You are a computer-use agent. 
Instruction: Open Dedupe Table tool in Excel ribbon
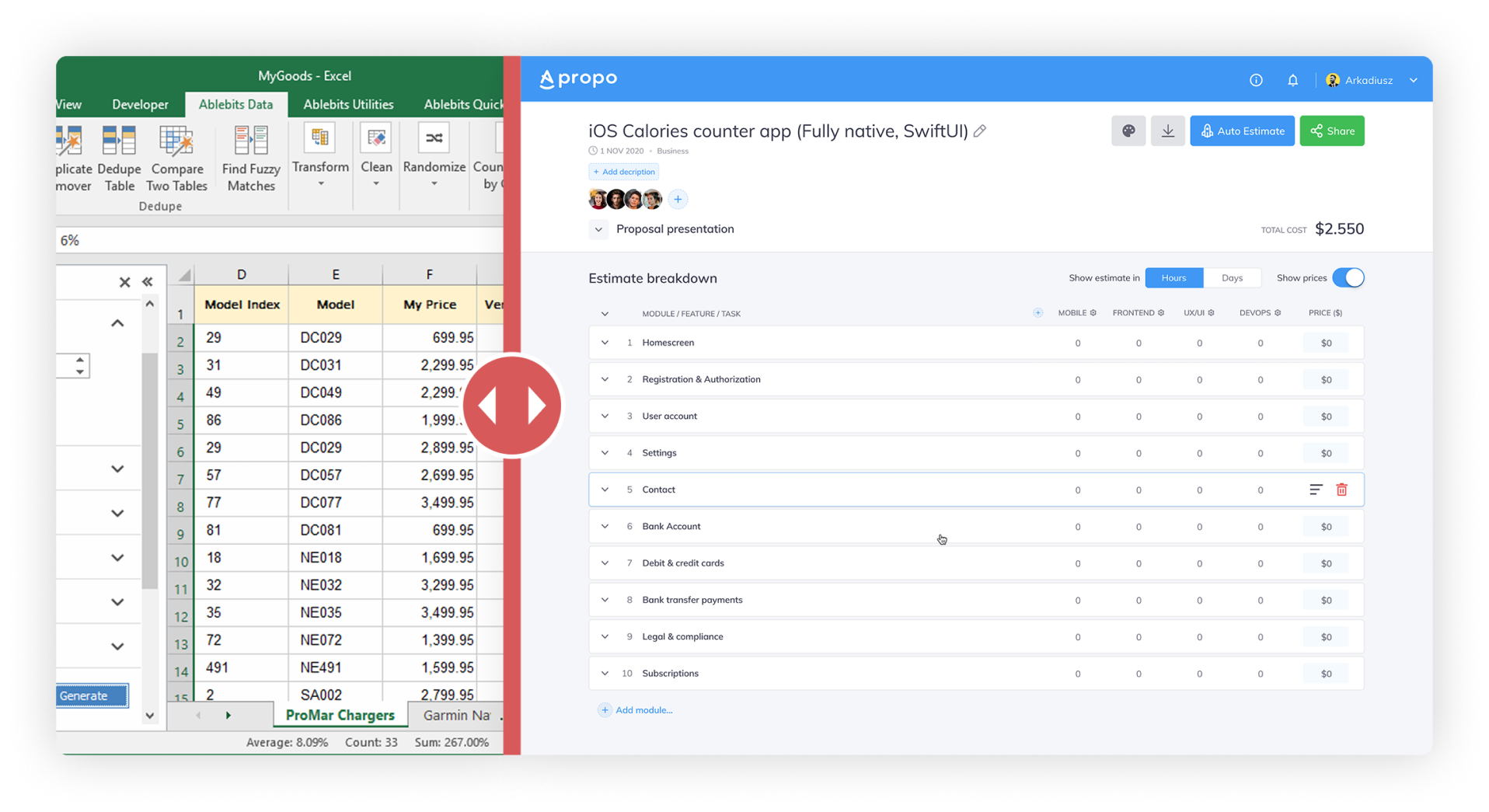tap(119, 159)
